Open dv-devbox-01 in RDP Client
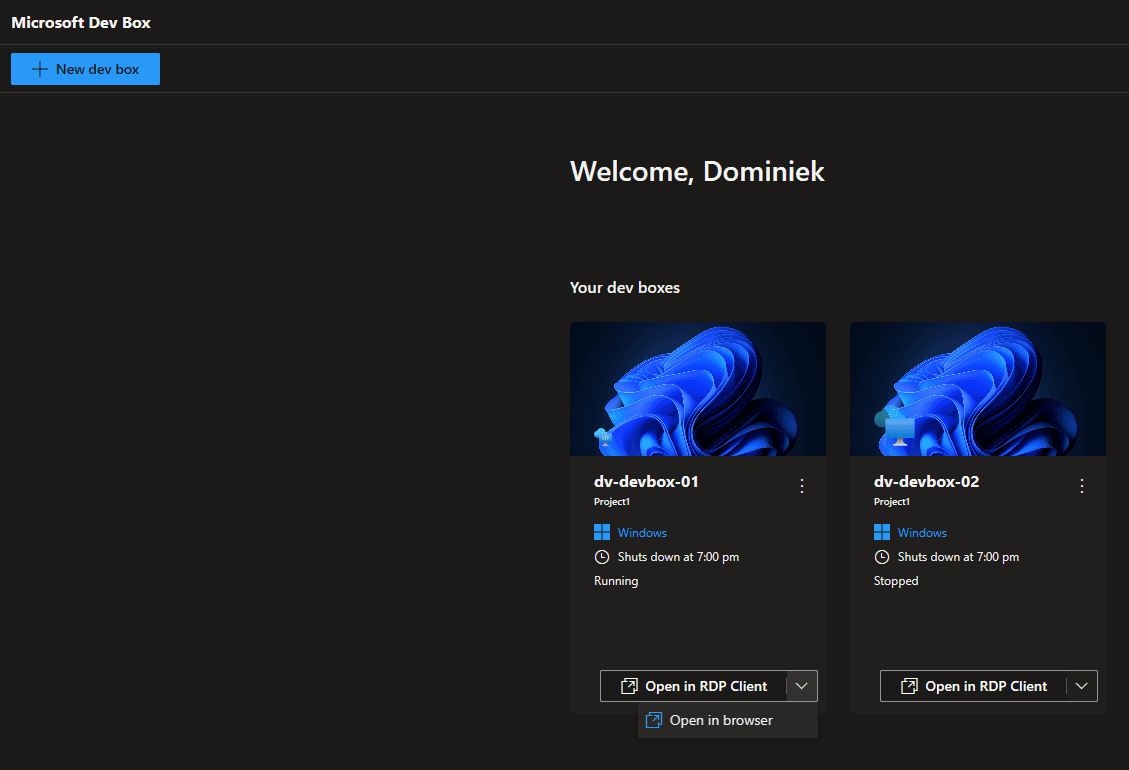Screen dimensions: 1129x770 (x=694, y=686)
